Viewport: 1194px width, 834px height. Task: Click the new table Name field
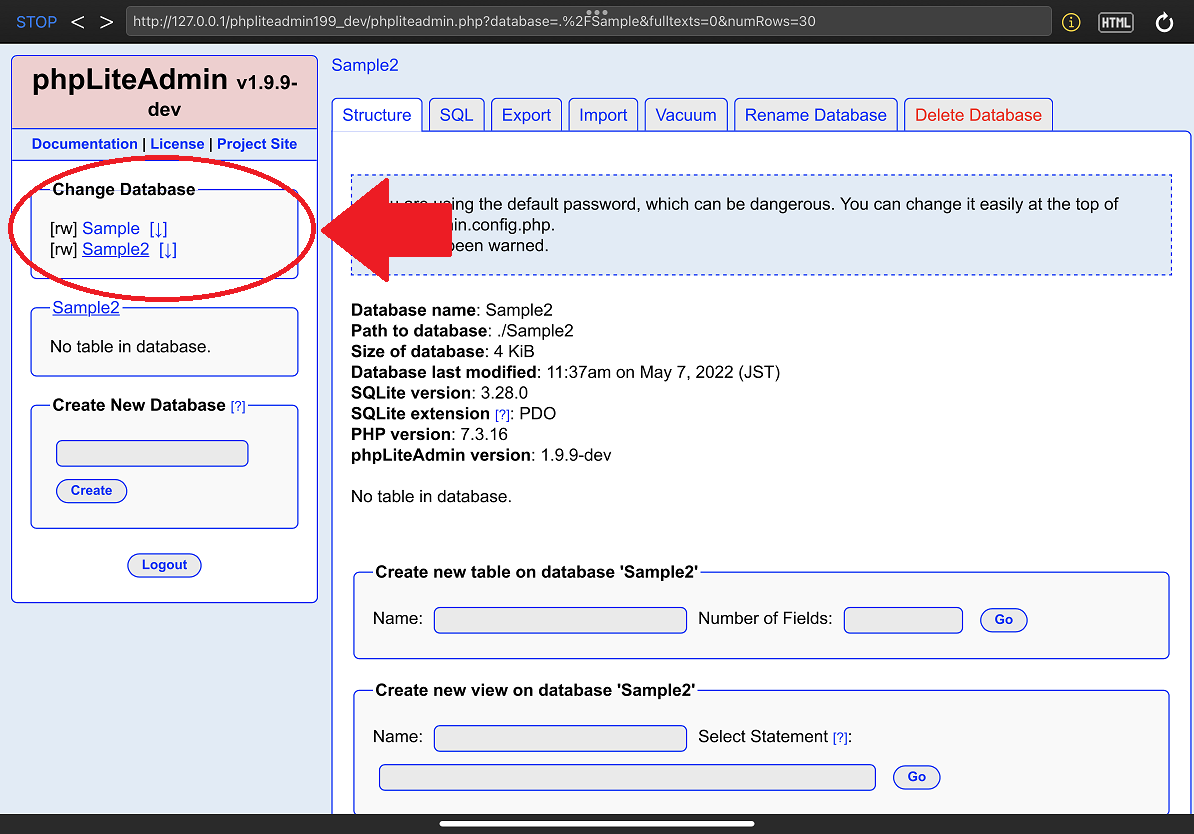tap(560, 620)
